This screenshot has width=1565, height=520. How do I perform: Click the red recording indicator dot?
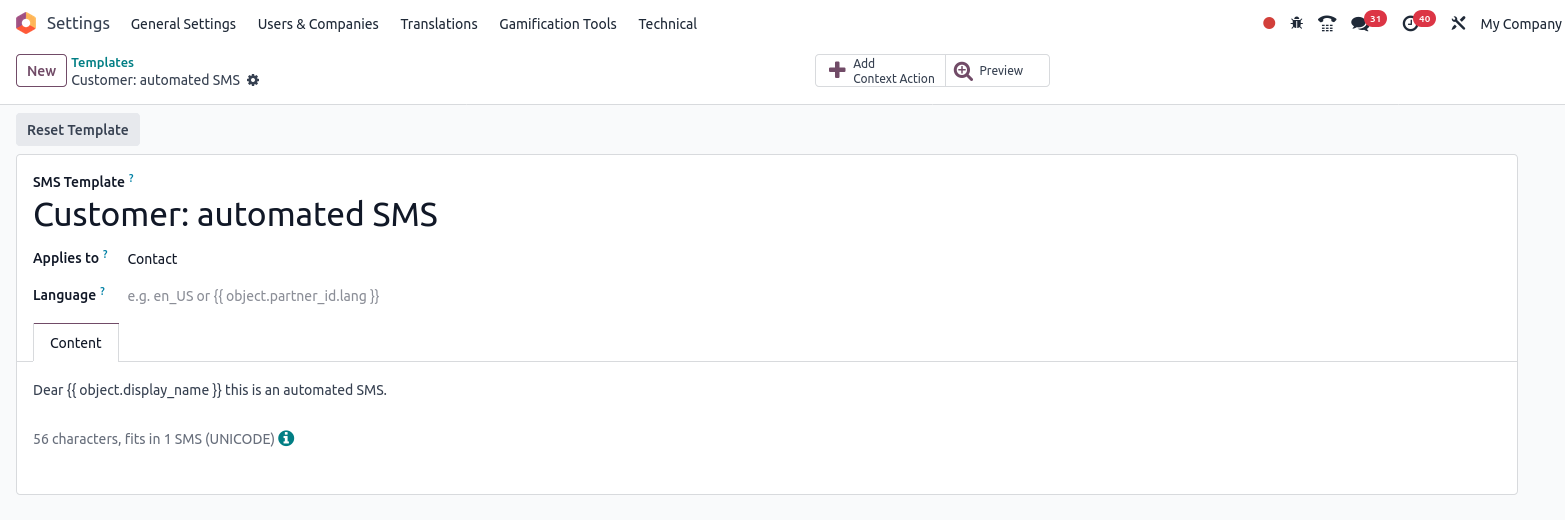click(1269, 23)
